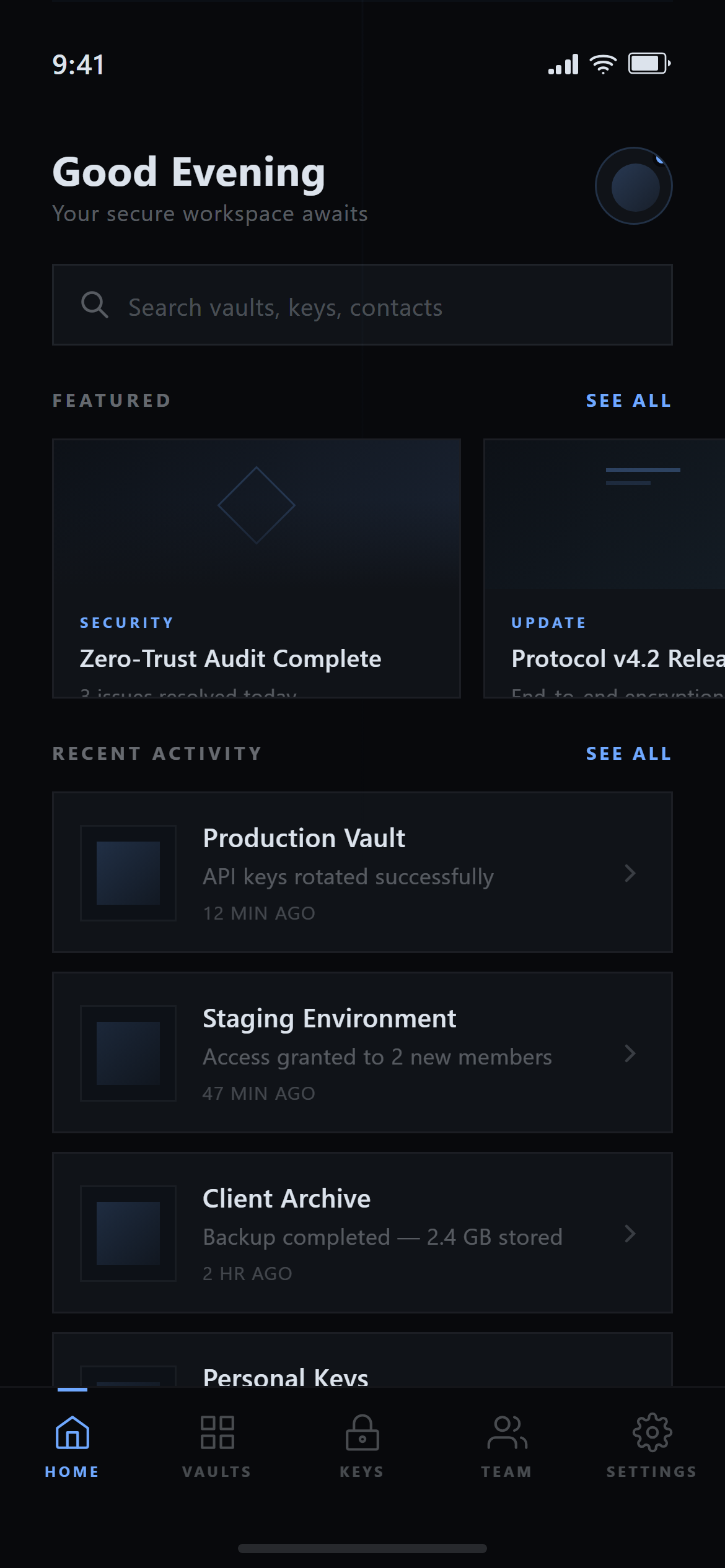Expand Production Vault chevron arrow
This screenshot has height=1568, width=725.
tap(630, 873)
